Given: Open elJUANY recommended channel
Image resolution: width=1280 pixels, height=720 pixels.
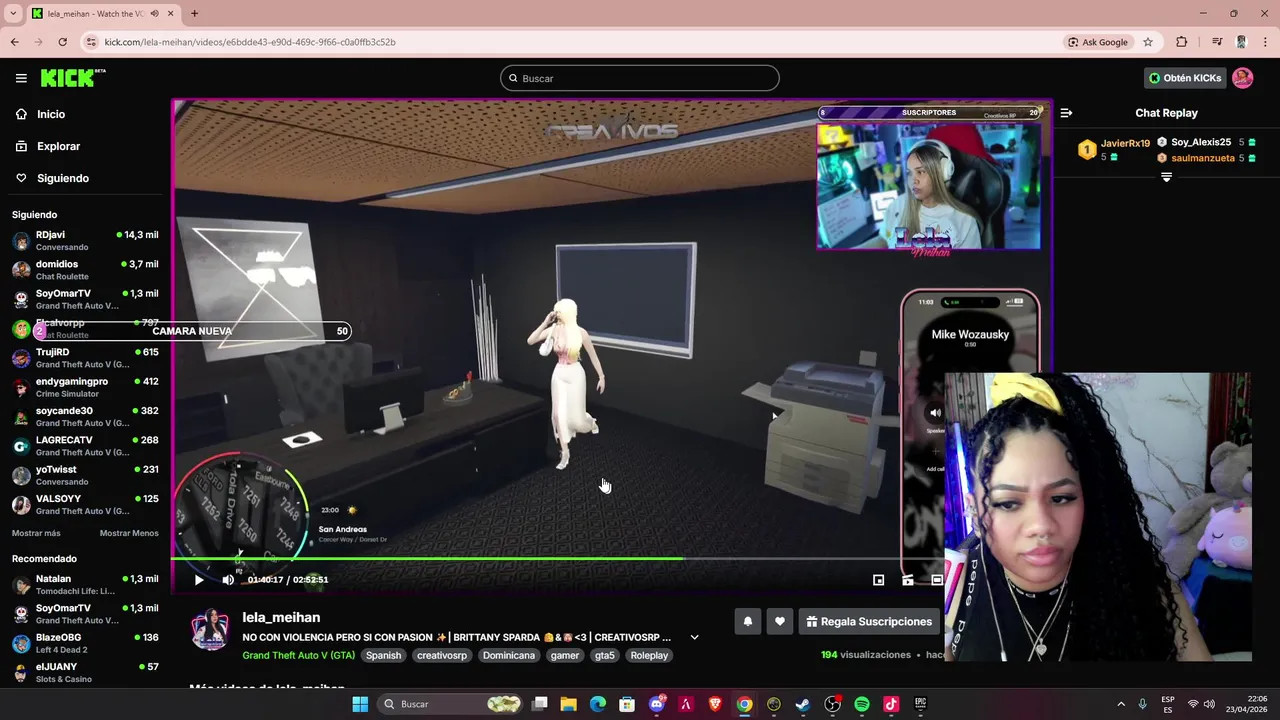Looking at the screenshot, I should tap(85, 672).
